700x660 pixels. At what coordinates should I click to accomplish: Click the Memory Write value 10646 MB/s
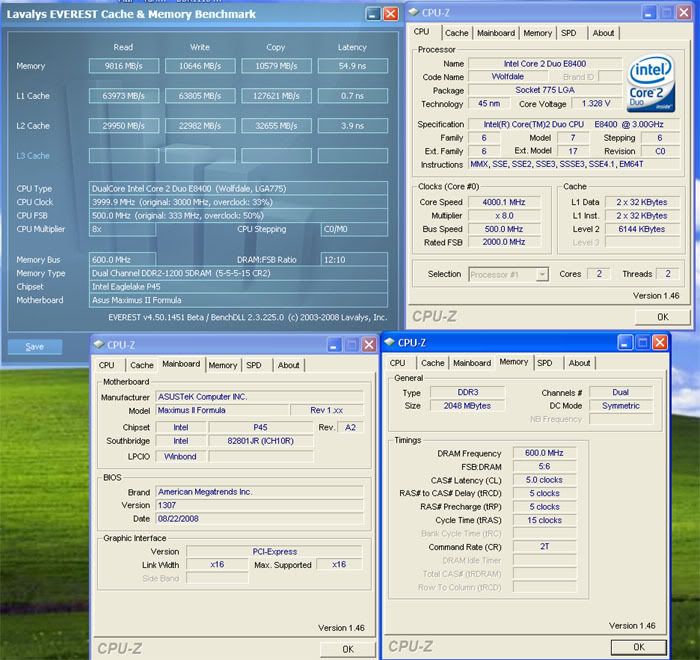(x=200, y=66)
